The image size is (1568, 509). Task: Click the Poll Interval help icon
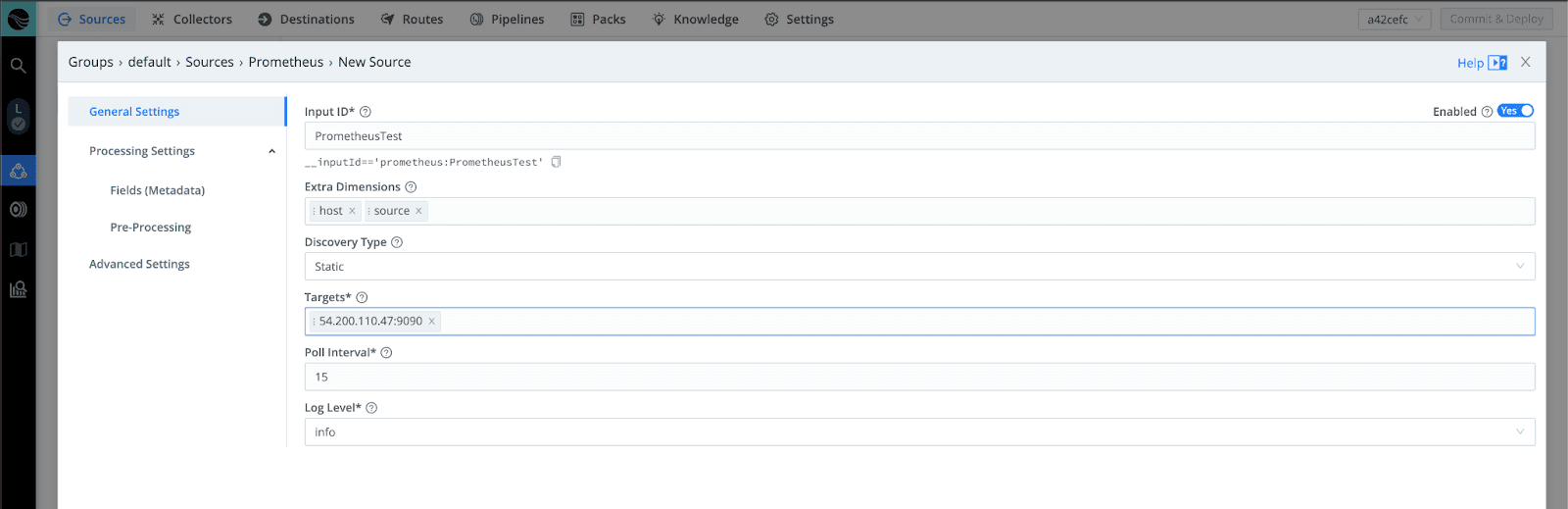coord(386,353)
